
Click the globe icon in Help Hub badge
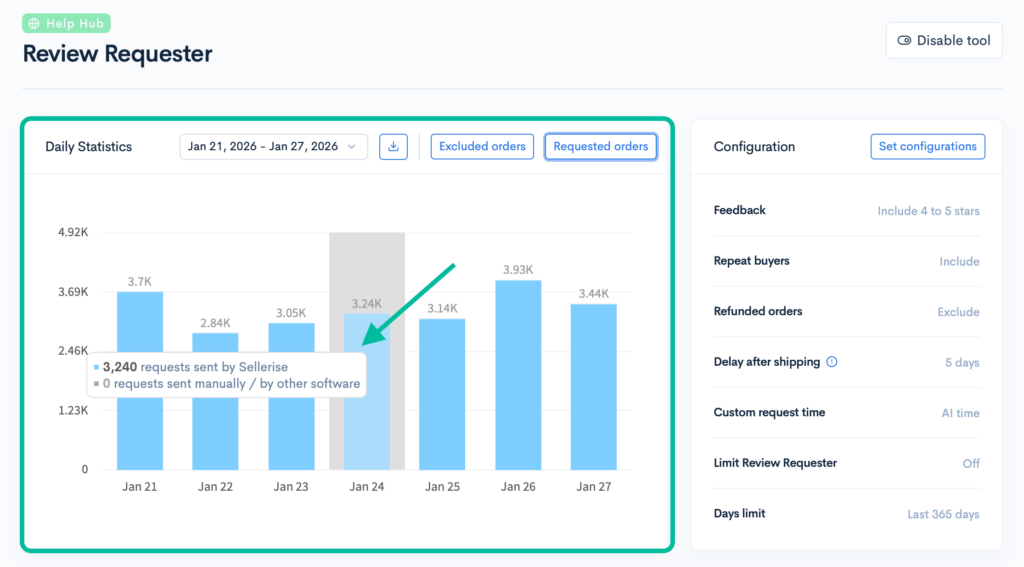point(35,24)
